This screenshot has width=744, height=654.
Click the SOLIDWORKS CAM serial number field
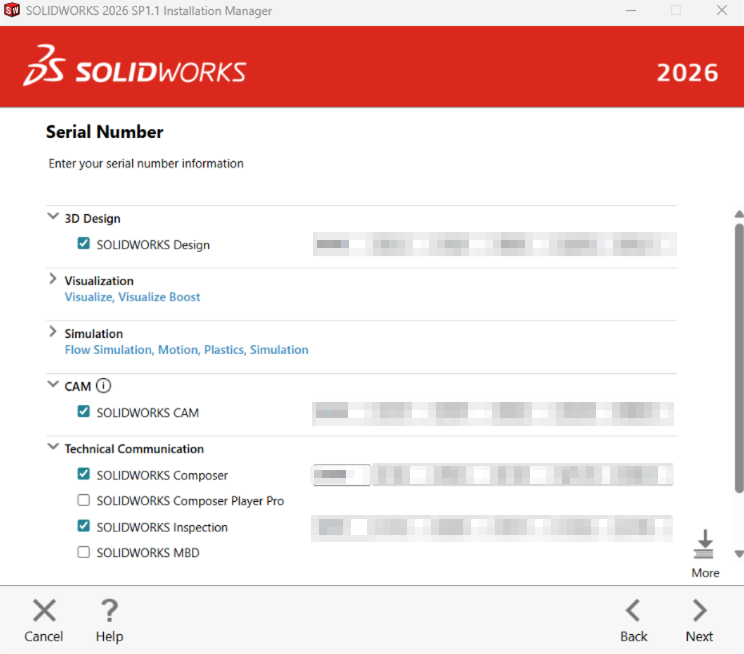tap(493, 412)
